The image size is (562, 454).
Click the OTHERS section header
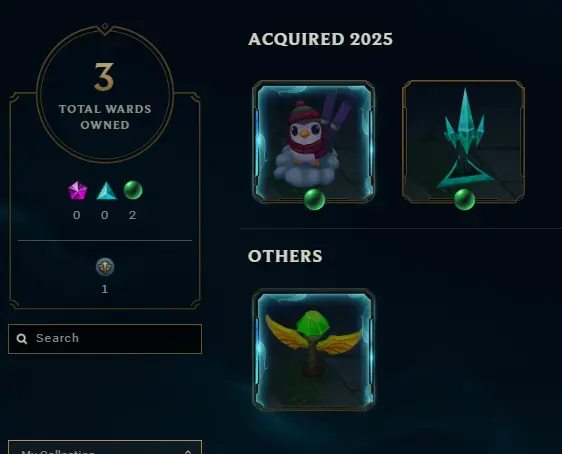pos(285,256)
